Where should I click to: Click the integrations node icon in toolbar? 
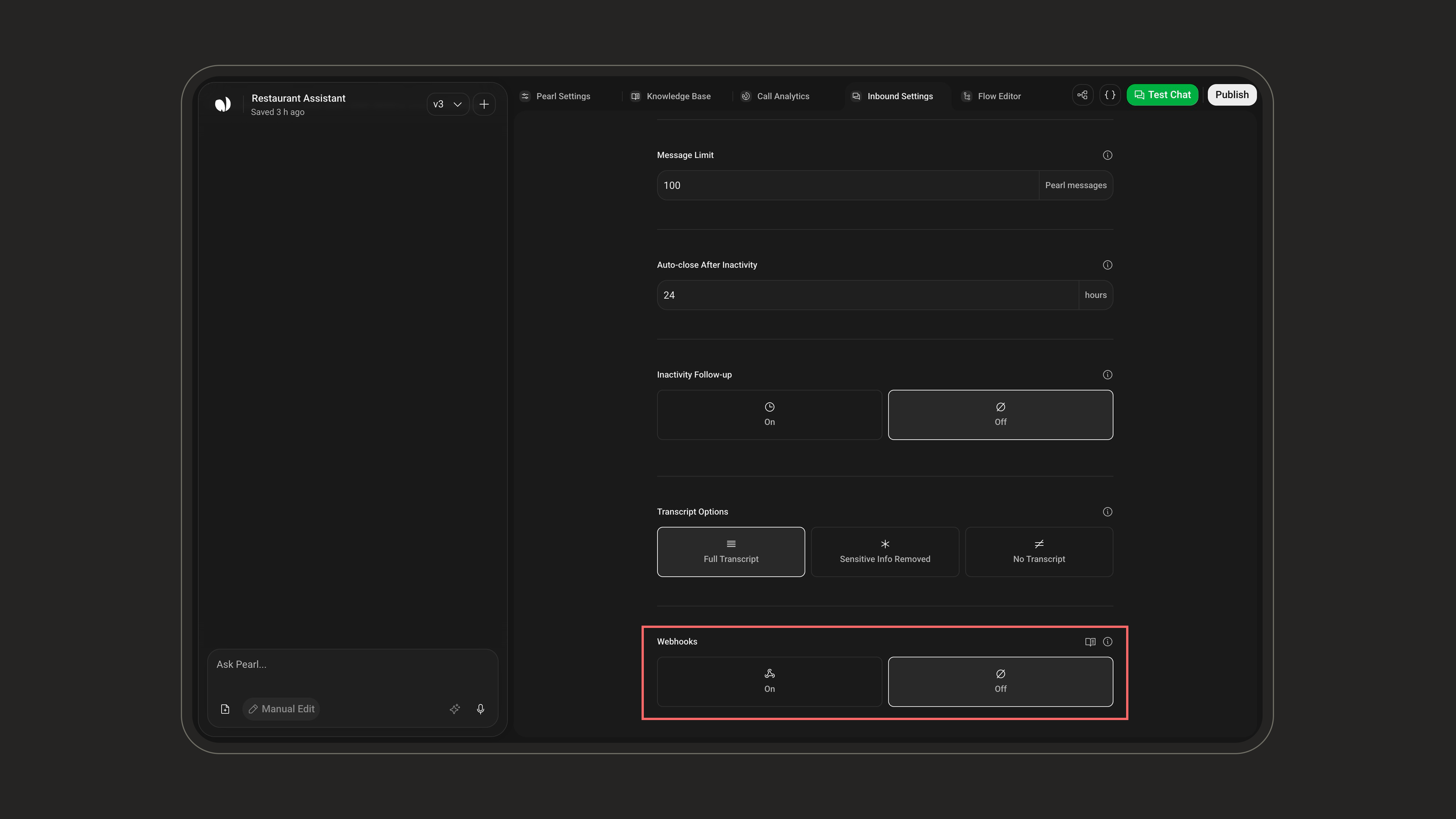click(1082, 95)
